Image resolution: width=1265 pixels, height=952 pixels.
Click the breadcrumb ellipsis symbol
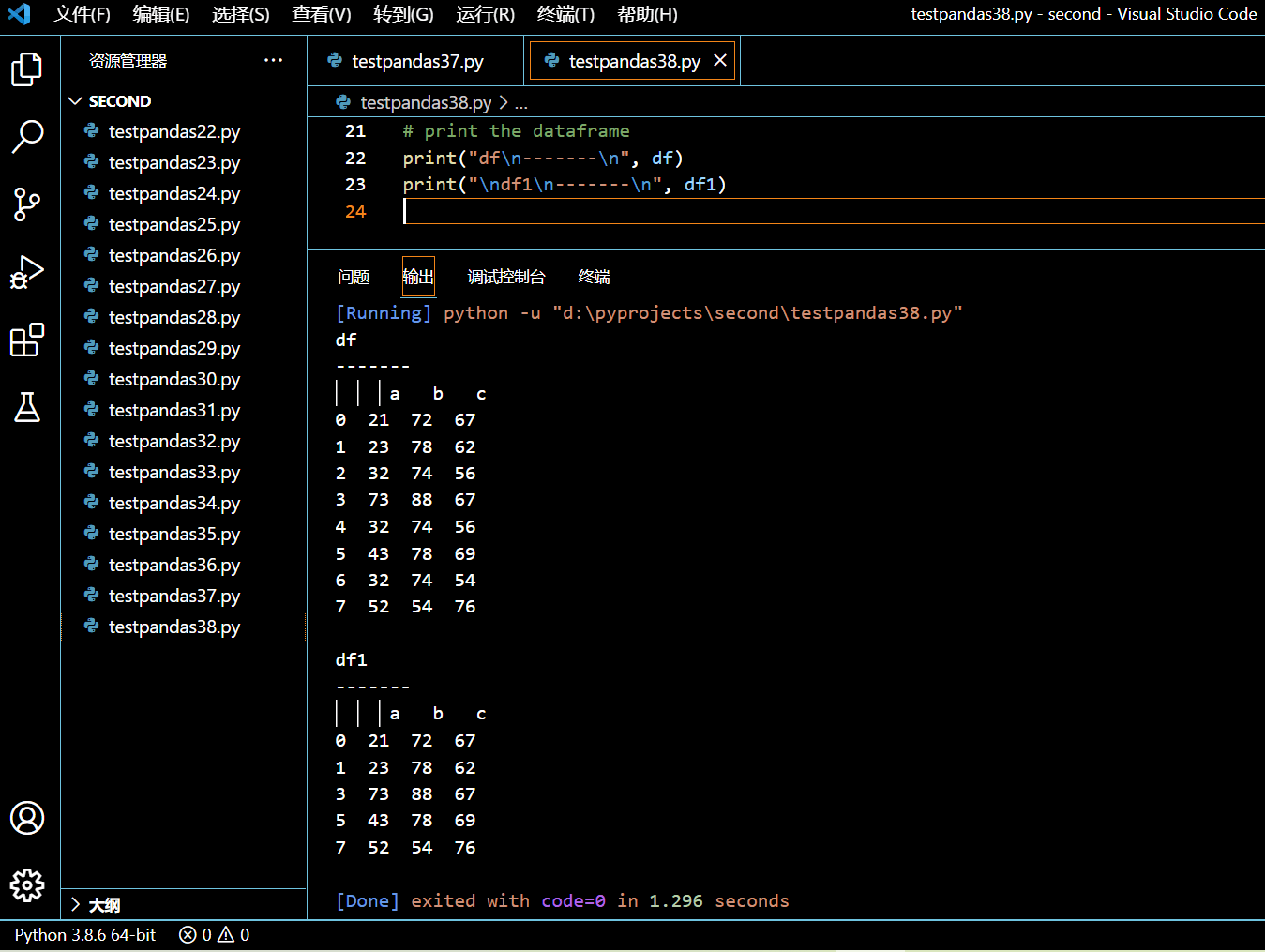click(521, 102)
